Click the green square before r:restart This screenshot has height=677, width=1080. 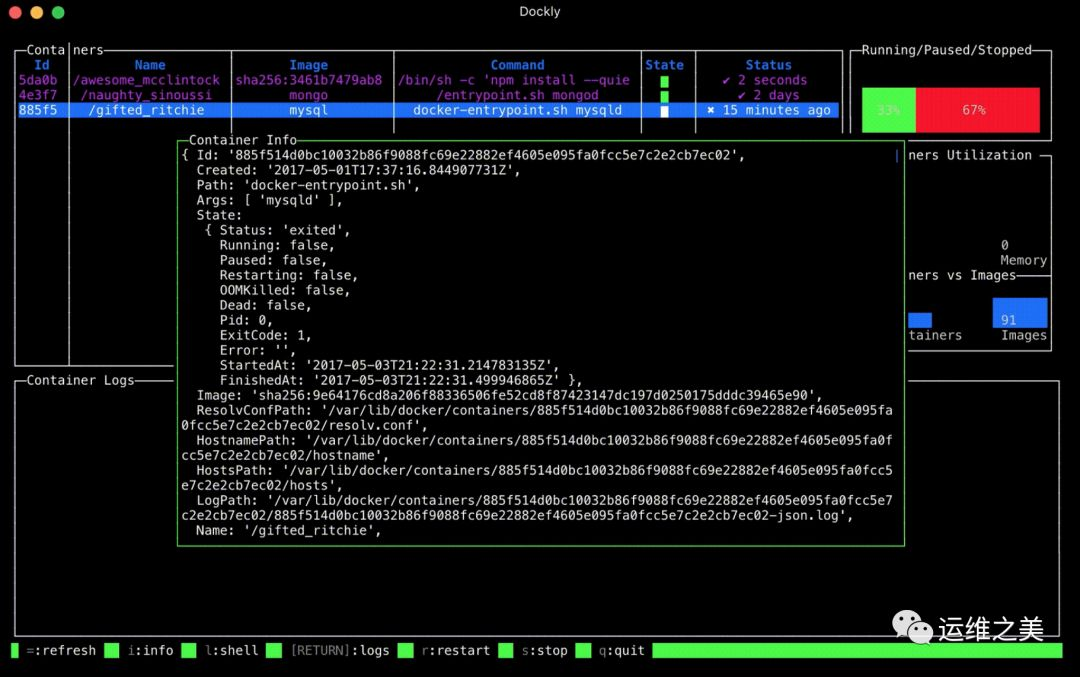(406, 650)
